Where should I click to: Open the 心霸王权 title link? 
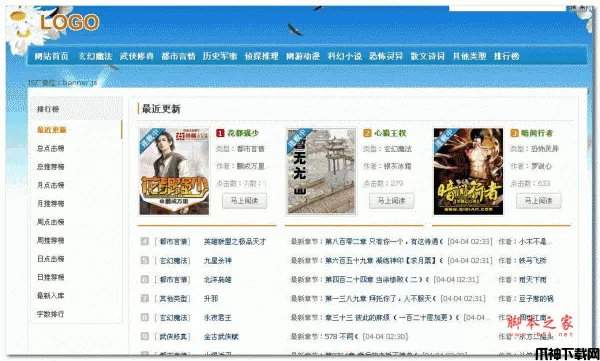(x=390, y=133)
